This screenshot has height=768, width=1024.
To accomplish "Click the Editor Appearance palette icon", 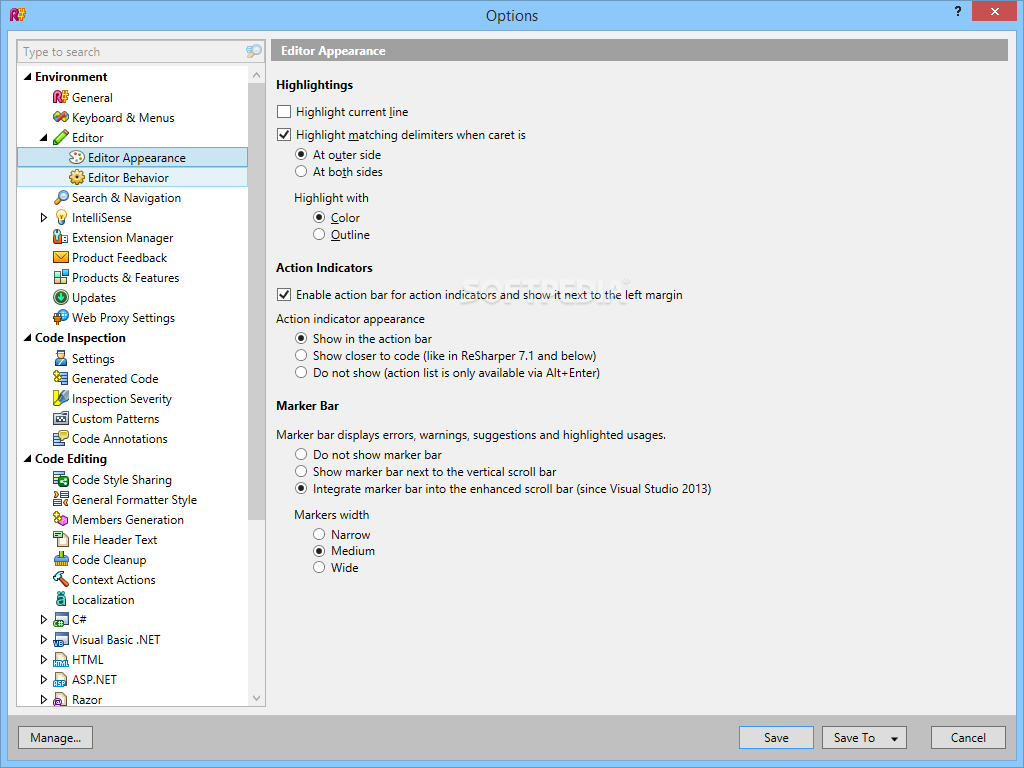I will pyautogui.click(x=77, y=157).
